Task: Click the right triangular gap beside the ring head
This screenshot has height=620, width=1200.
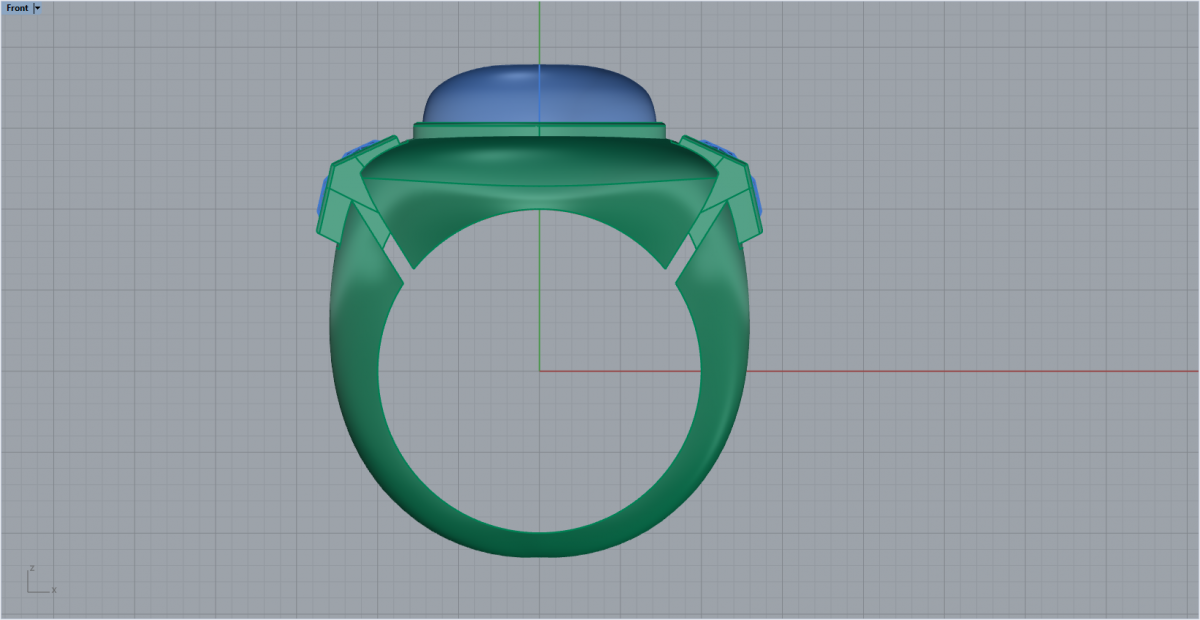Action: [x=681, y=261]
